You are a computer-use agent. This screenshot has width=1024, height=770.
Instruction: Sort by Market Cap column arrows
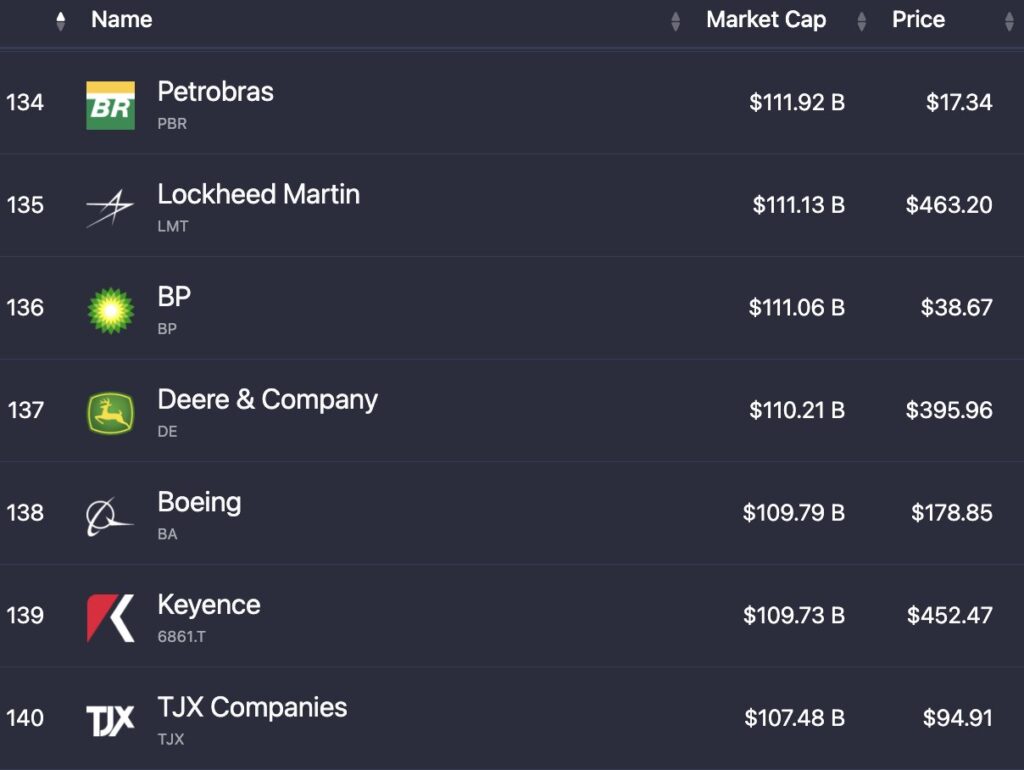tap(862, 21)
